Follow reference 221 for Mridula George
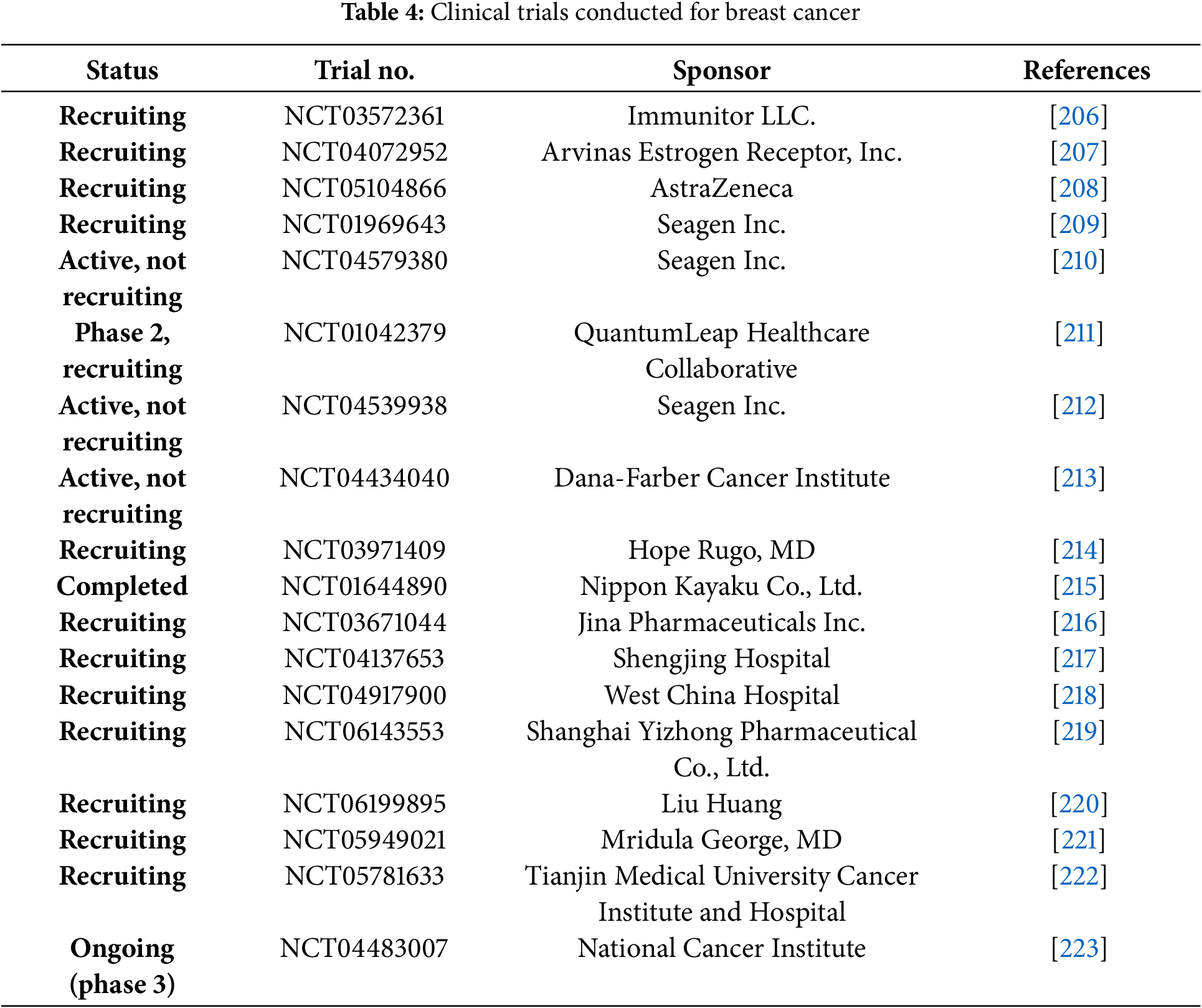Screen dimensions: 1202x1008 [1079, 840]
